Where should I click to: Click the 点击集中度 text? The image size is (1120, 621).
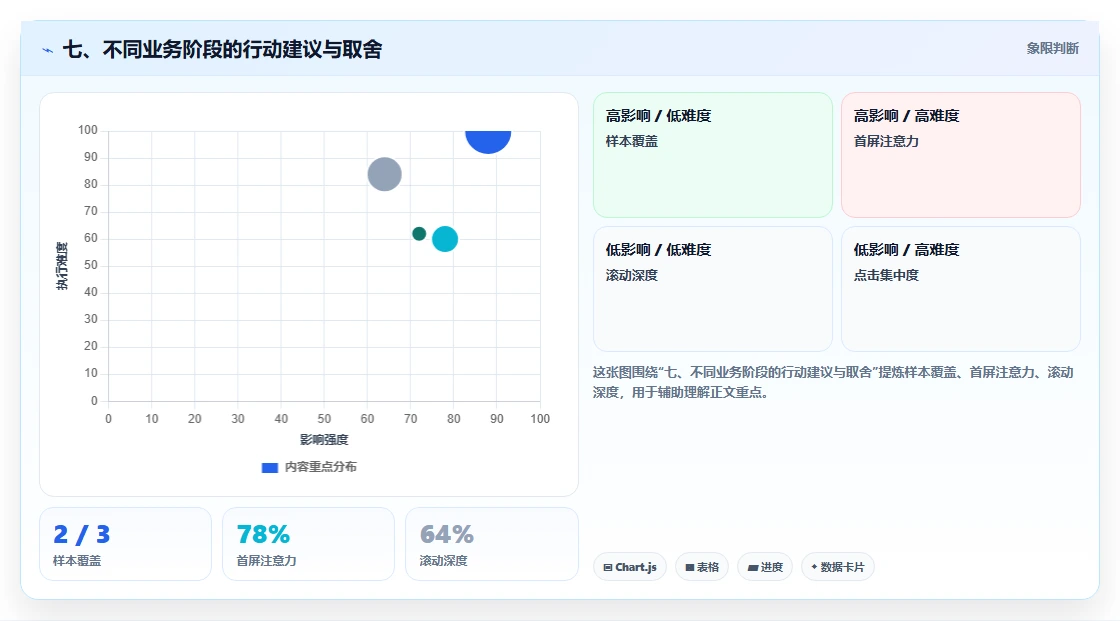click(x=886, y=275)
